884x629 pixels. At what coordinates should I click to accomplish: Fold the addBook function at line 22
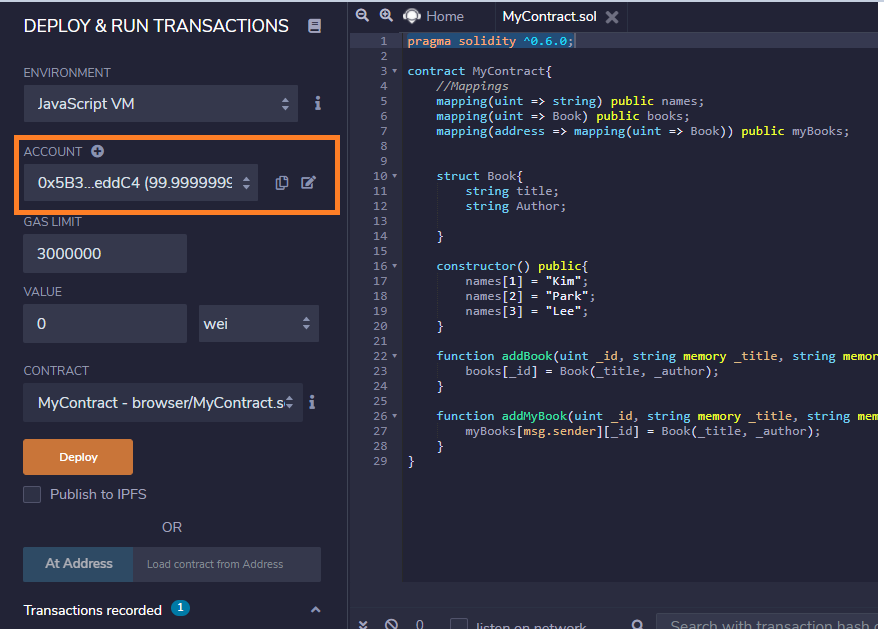395,356
